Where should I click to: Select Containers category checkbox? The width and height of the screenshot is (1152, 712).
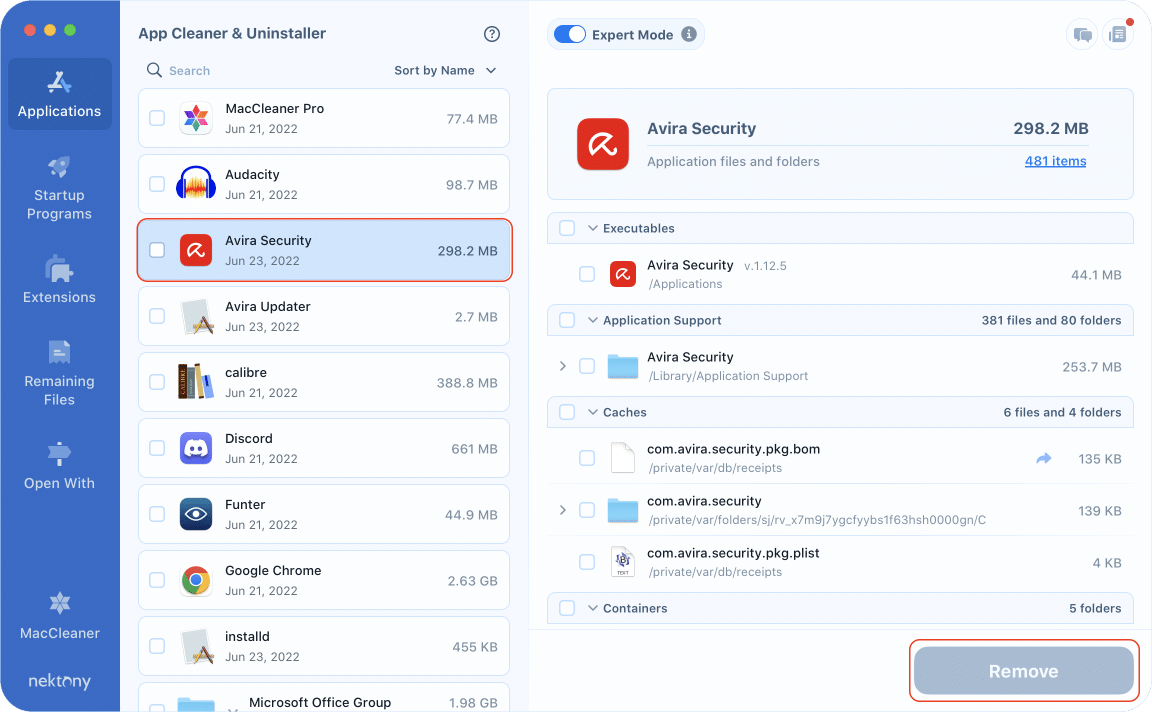pos(567,608)
